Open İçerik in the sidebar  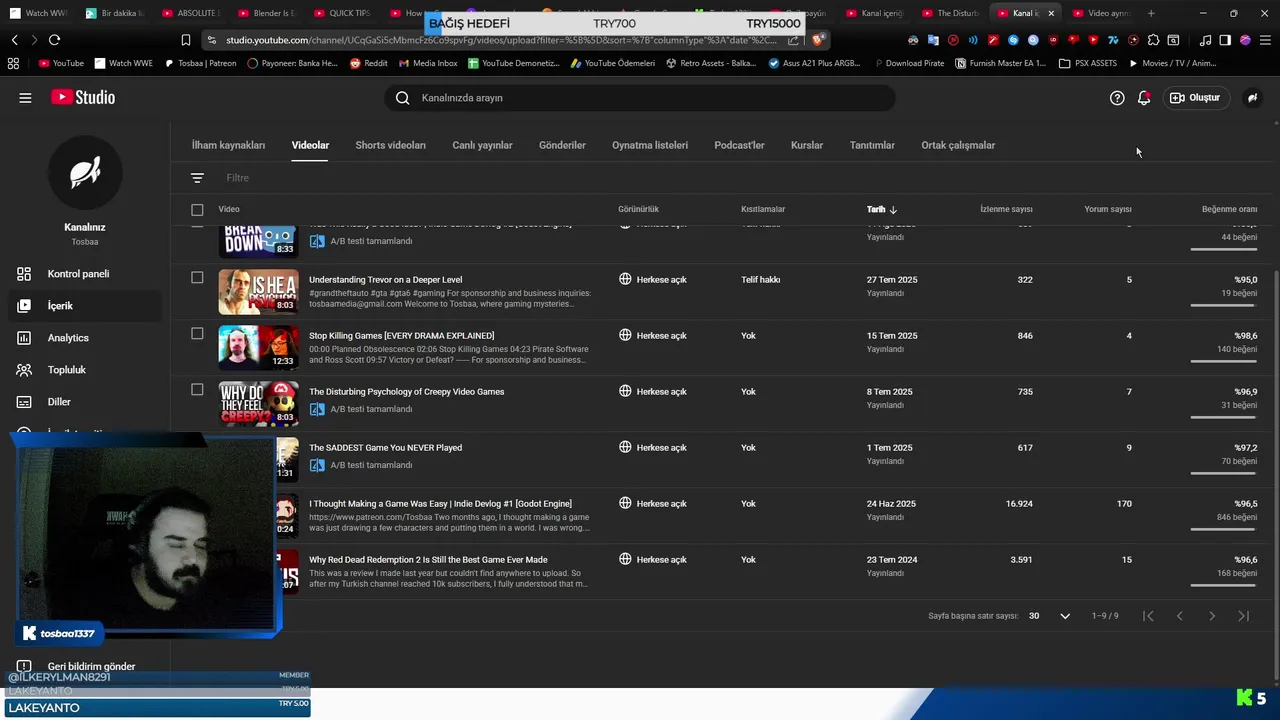[x=84, y=306]
